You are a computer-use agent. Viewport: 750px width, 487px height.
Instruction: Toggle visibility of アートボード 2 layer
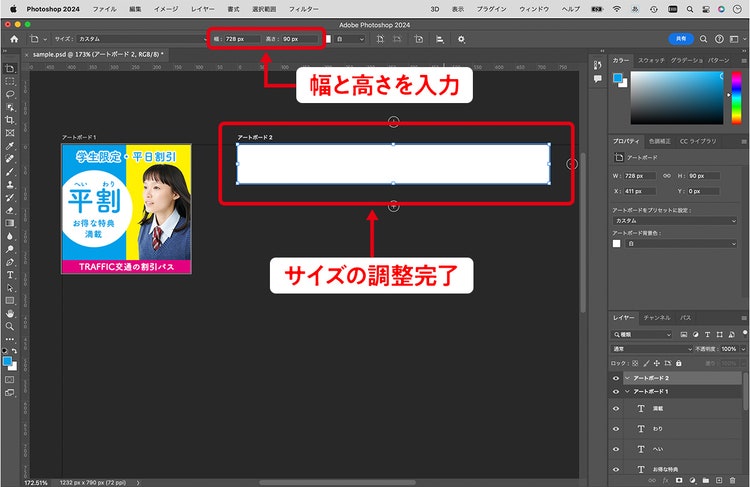616,378
